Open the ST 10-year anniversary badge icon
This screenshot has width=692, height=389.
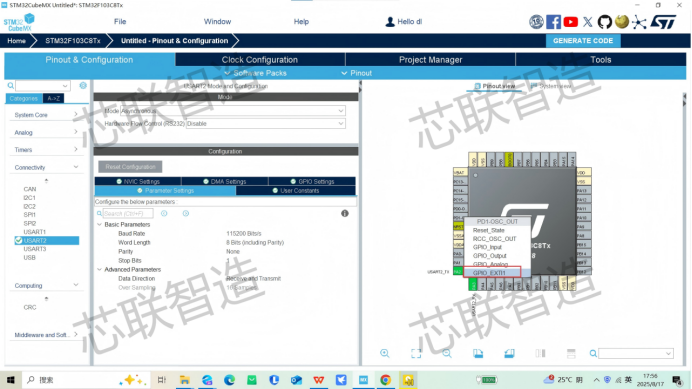pos(536,22)
